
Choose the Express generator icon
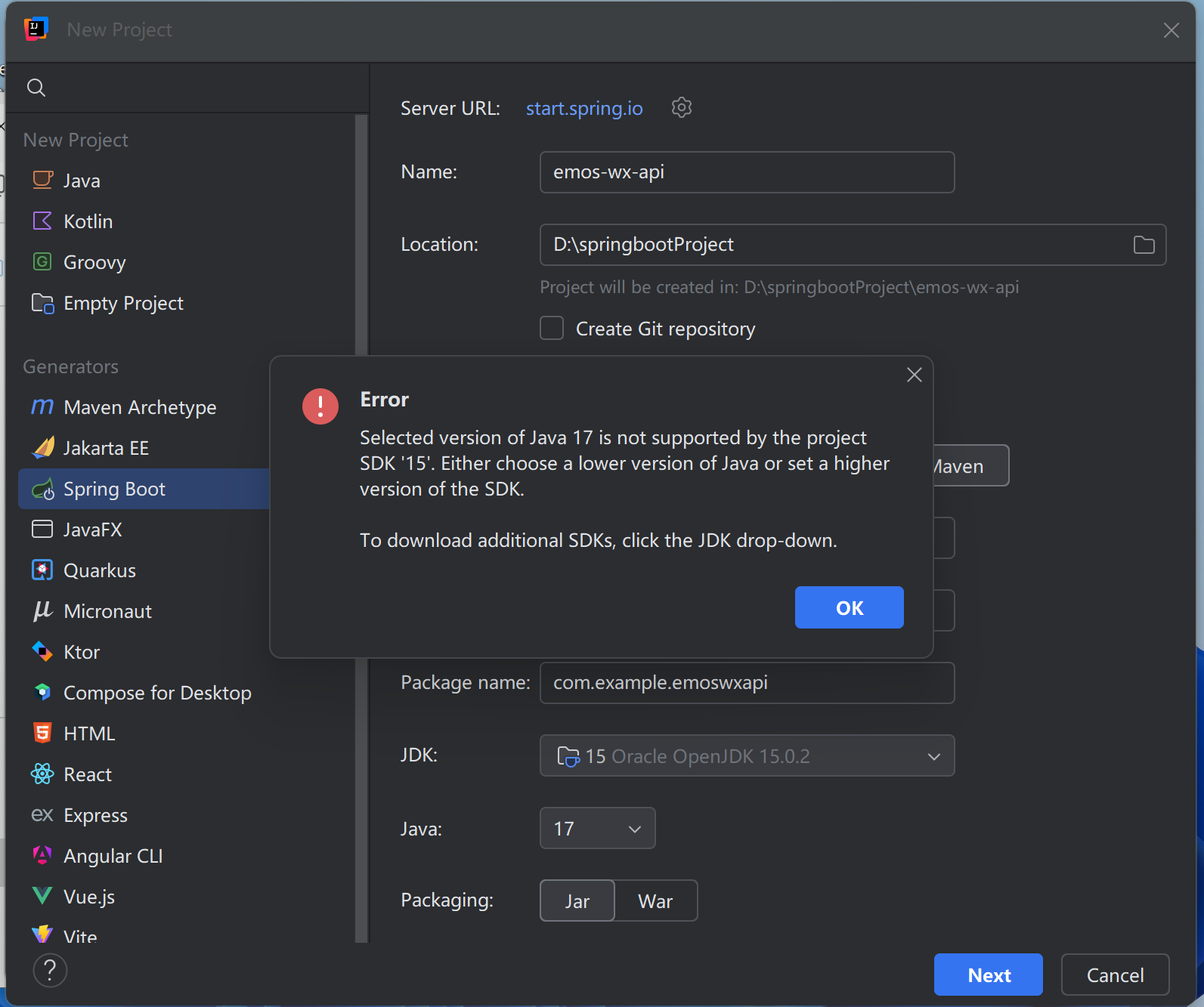42,814
